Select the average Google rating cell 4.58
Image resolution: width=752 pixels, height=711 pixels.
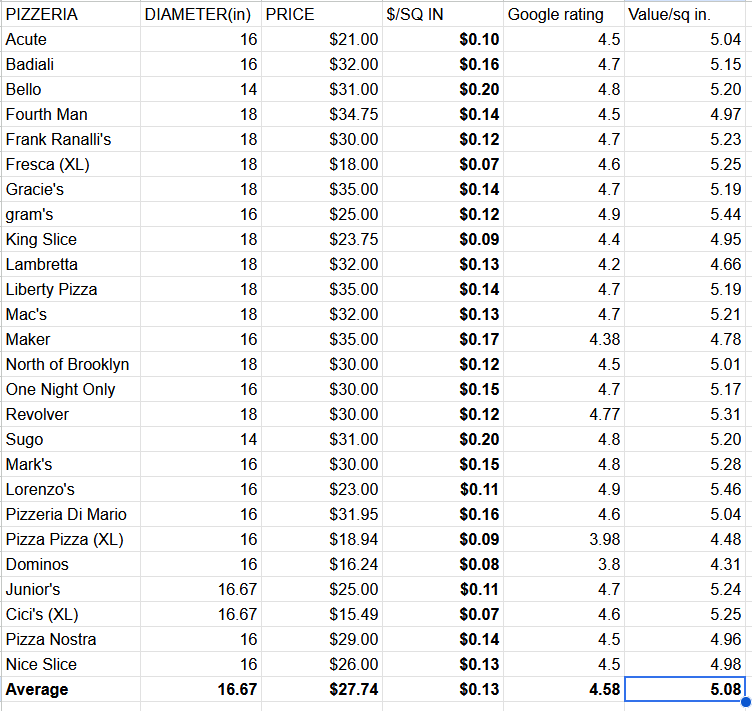pos(564,689)
